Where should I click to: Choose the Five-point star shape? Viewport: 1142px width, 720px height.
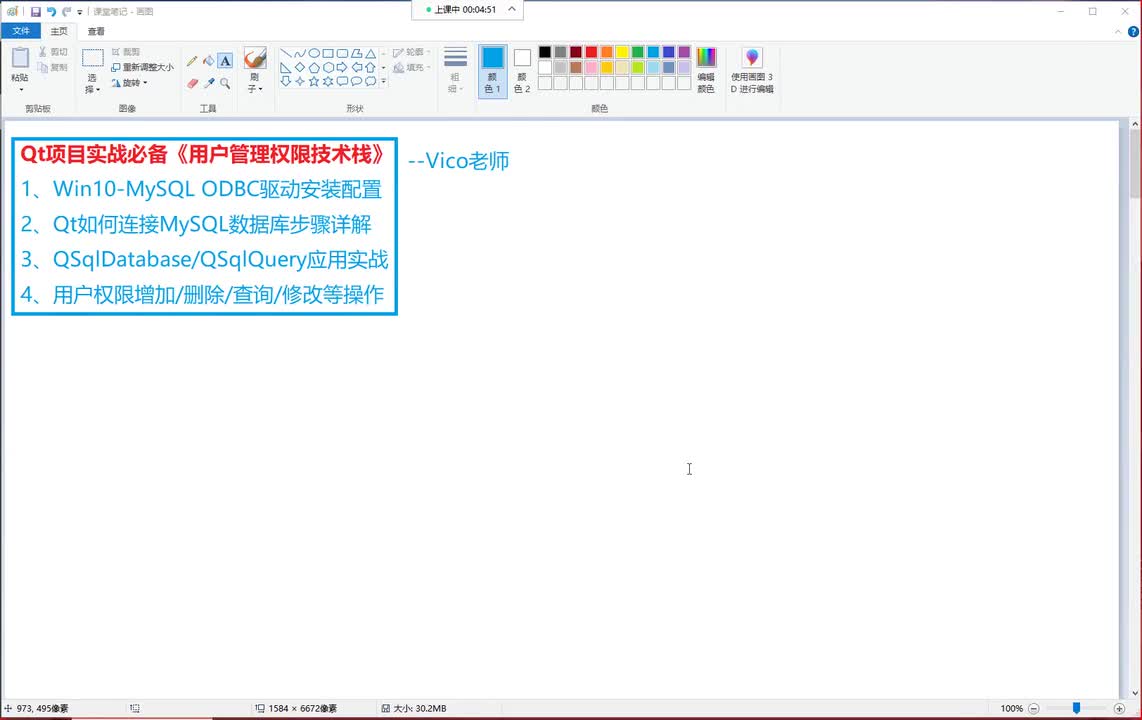pyautogui.click(x=314, y=81)
